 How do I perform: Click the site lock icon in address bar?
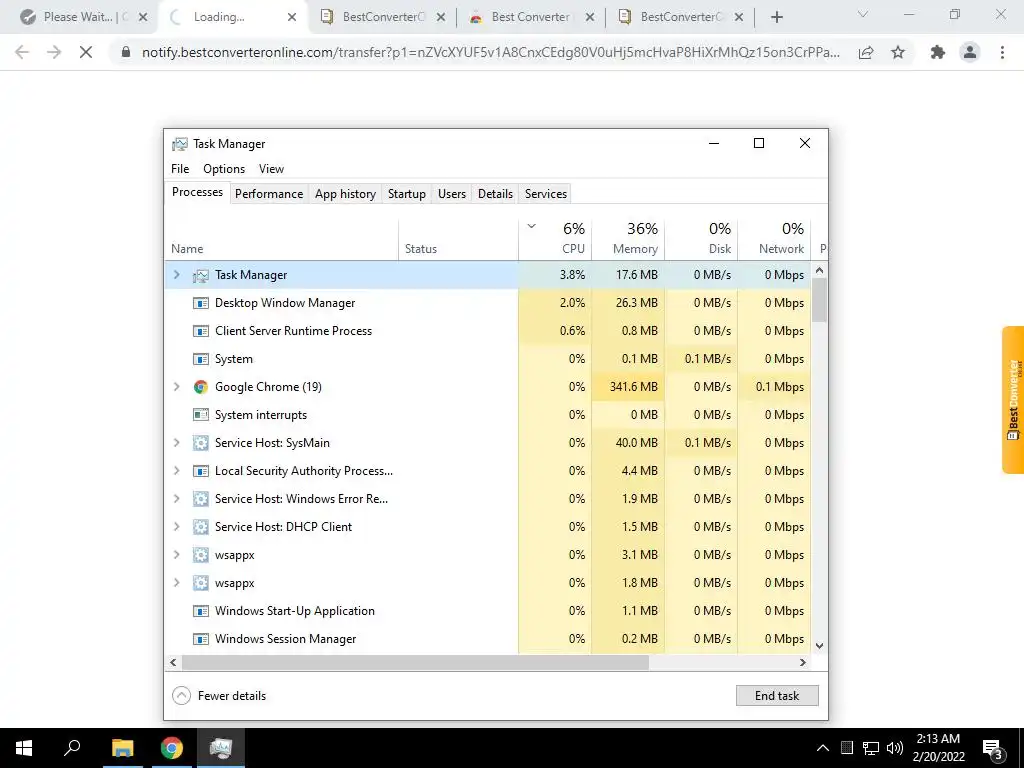(x=126, y=52)
